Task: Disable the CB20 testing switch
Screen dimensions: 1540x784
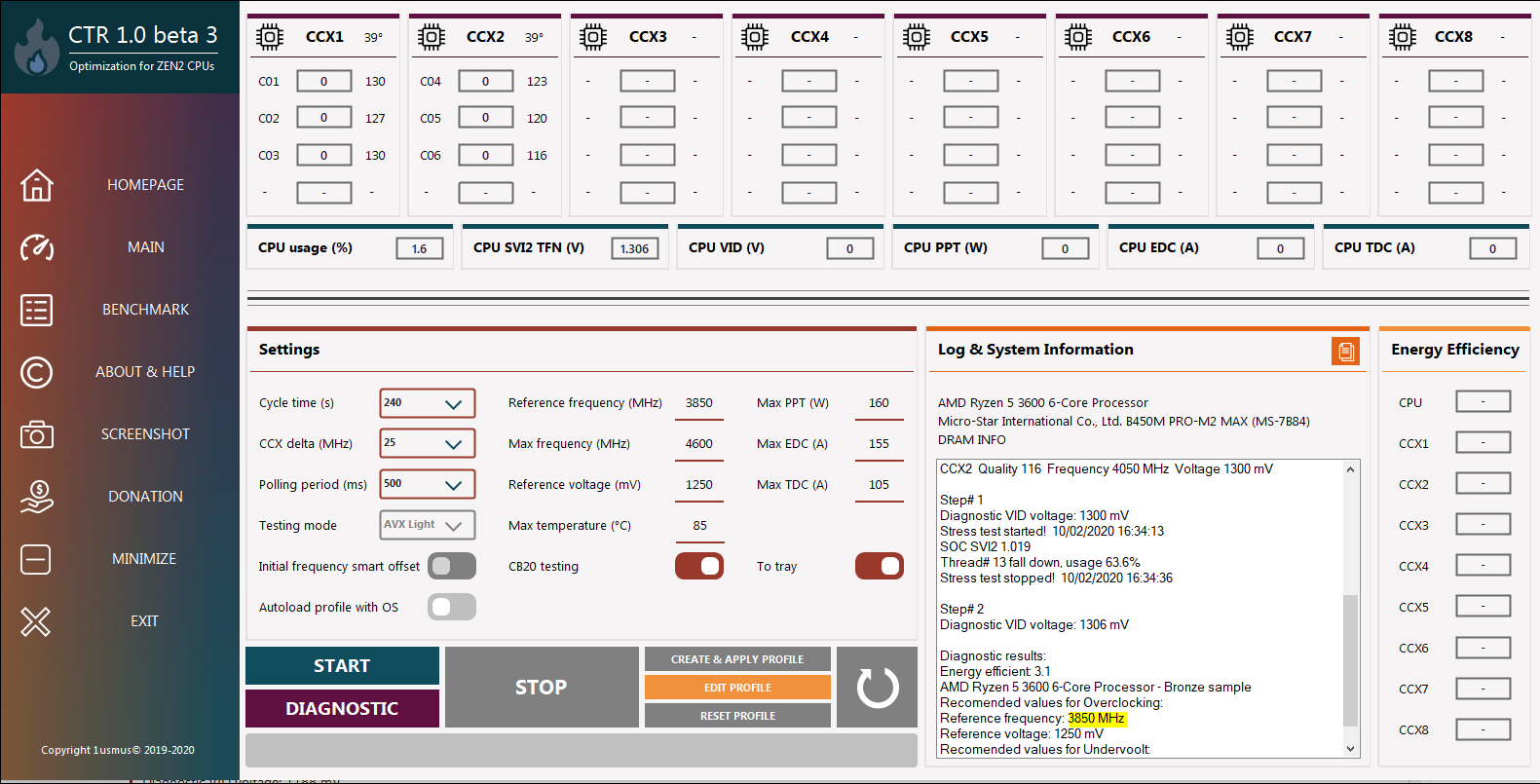Action: click(x=699, y=566)
